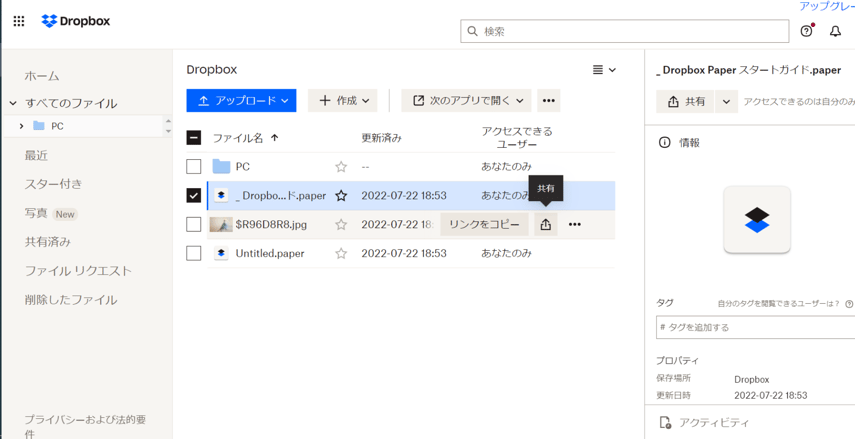Open スター付き in sidebar
This screenshot has width=855, height=439.
click(x=53, y=184)
